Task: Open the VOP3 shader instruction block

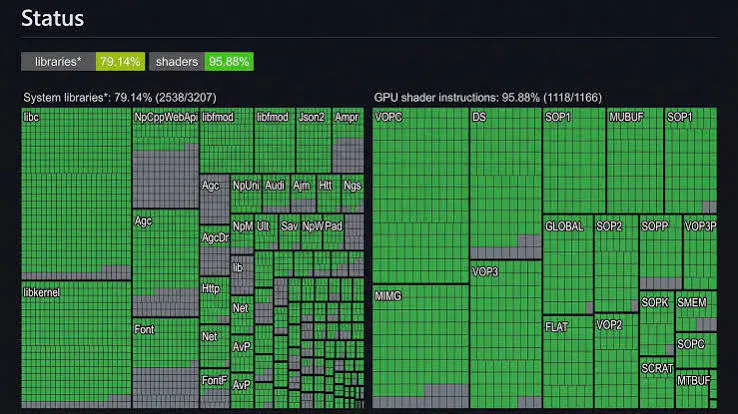Action: coord(506,334)
